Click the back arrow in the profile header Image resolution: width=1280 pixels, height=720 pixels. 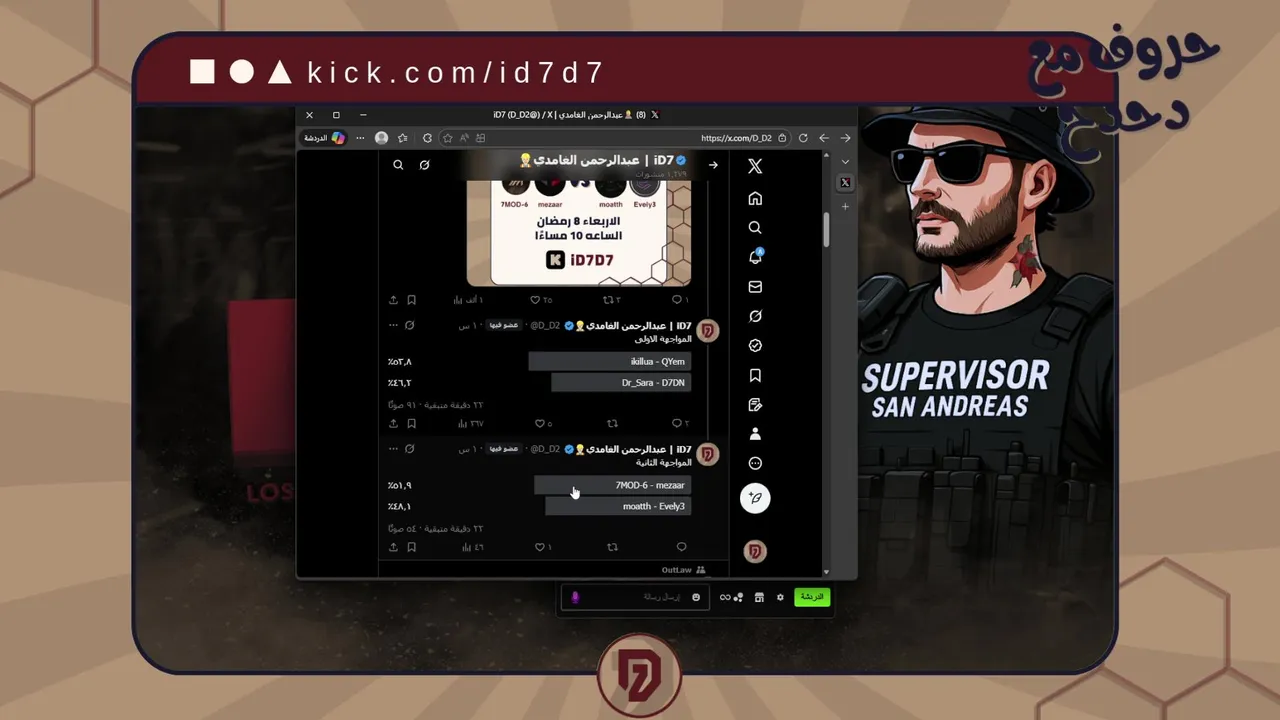pyautogui.click(x=713, y=165)
